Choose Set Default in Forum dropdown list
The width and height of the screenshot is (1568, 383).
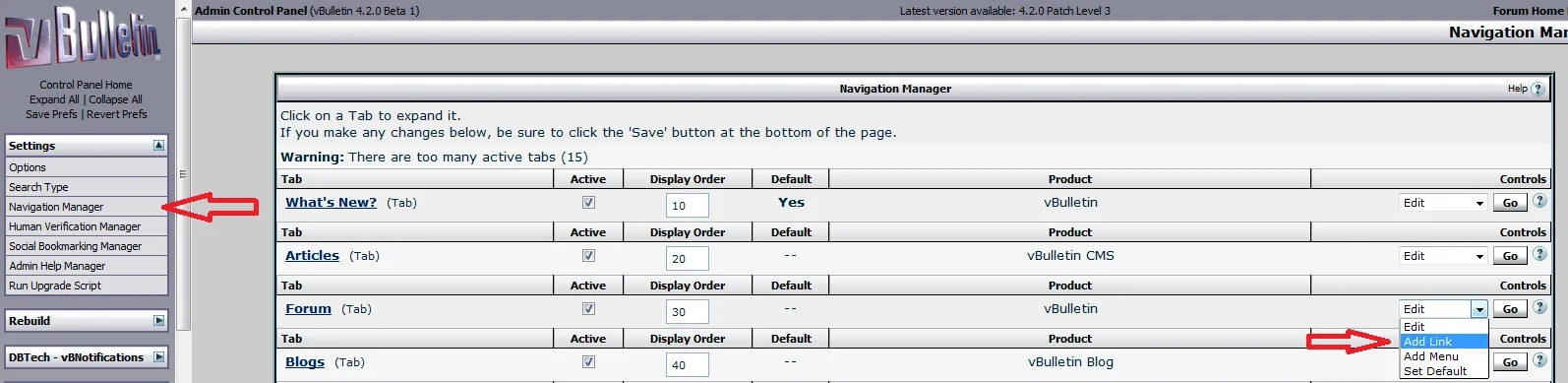tap(1444, 371)
